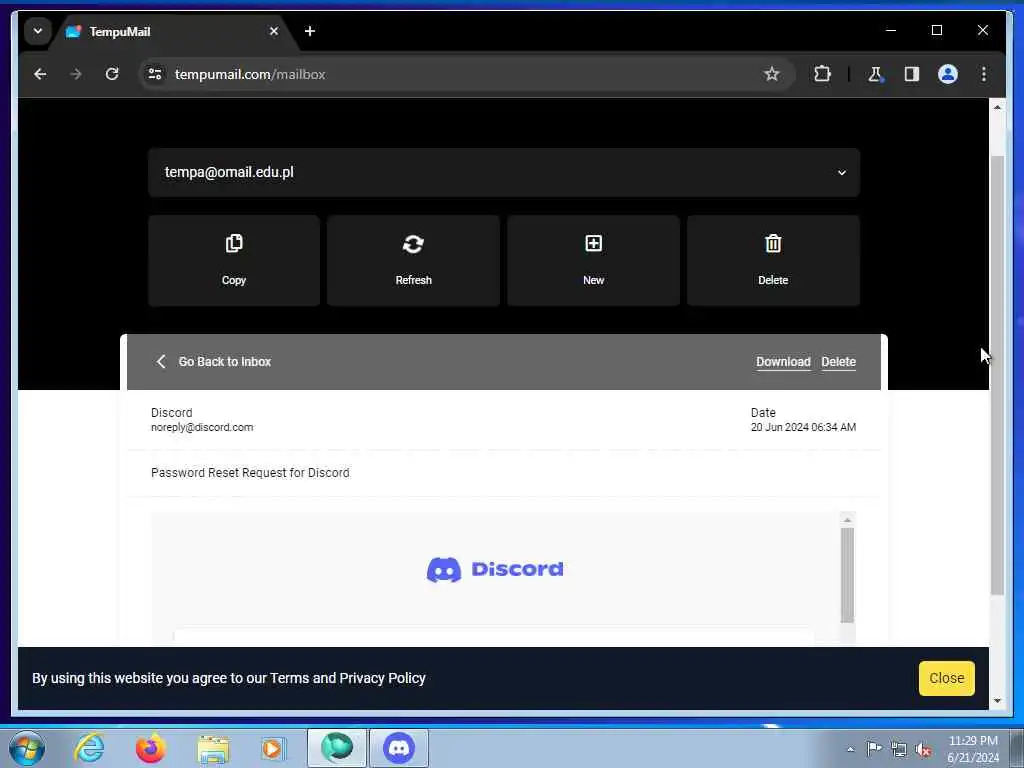Open a new browser tab

click(310, 31)
